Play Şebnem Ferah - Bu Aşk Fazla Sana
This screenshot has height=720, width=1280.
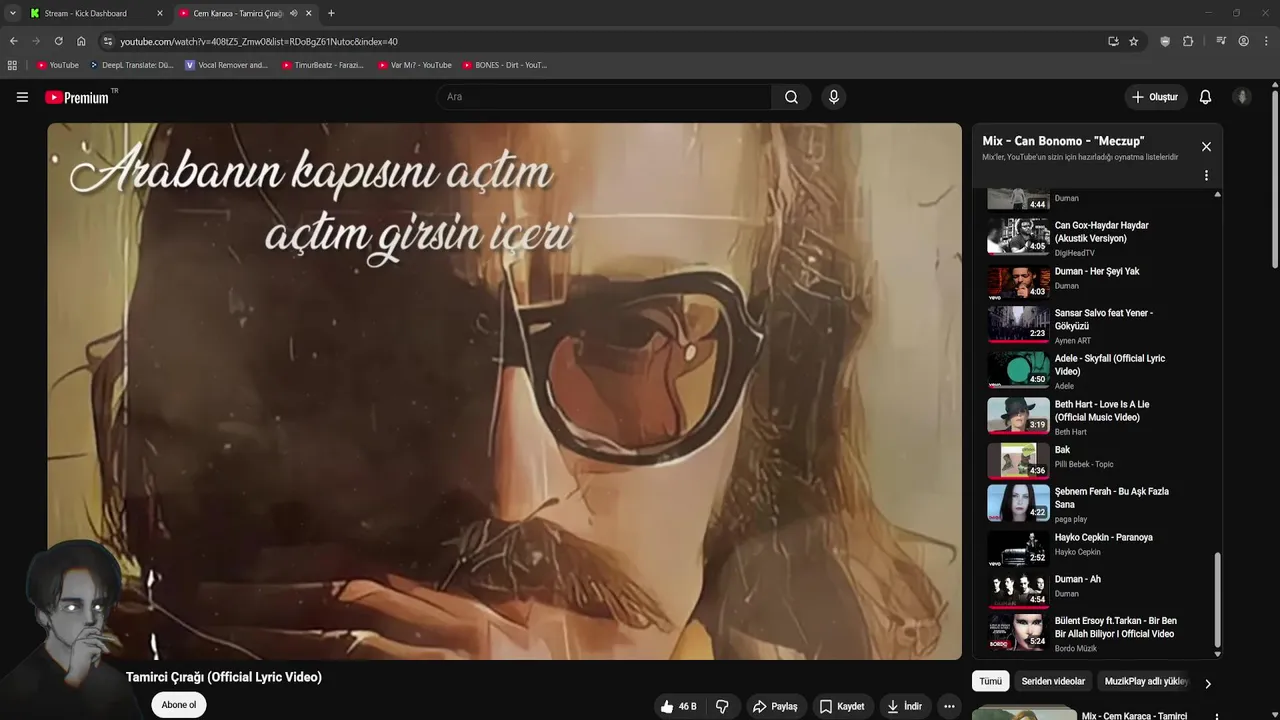[1095, 504]
